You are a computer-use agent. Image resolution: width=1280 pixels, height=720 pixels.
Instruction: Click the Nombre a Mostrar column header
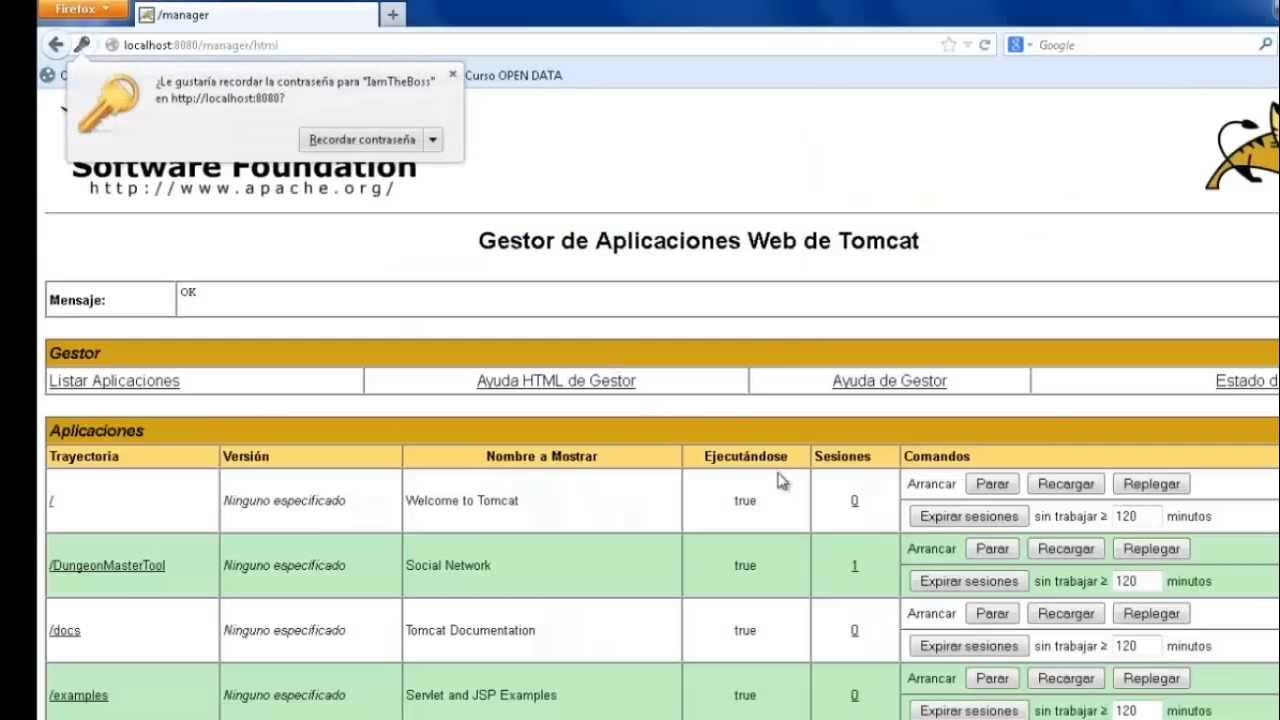point(541,456)
